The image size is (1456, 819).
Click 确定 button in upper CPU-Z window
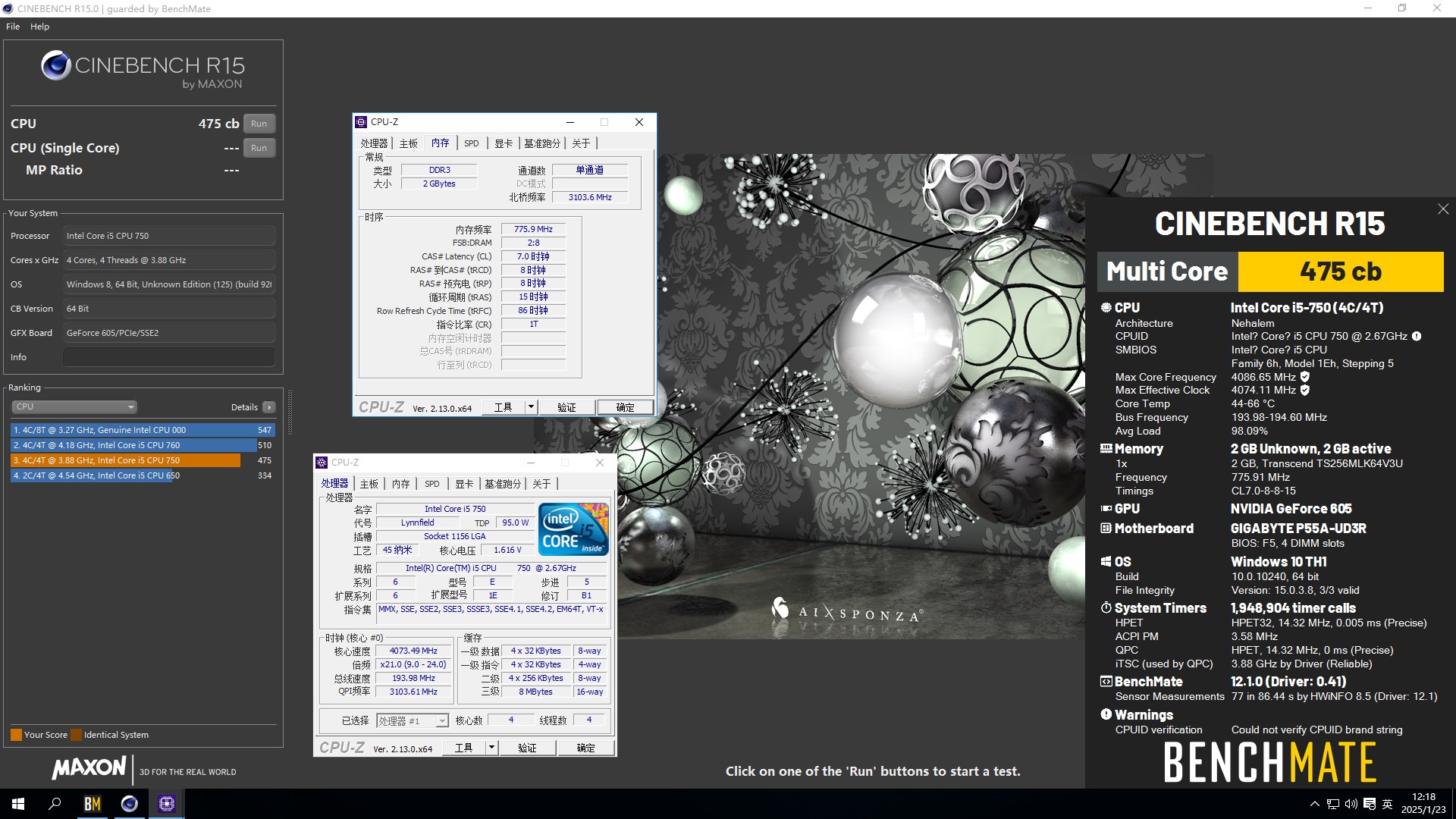625,407
